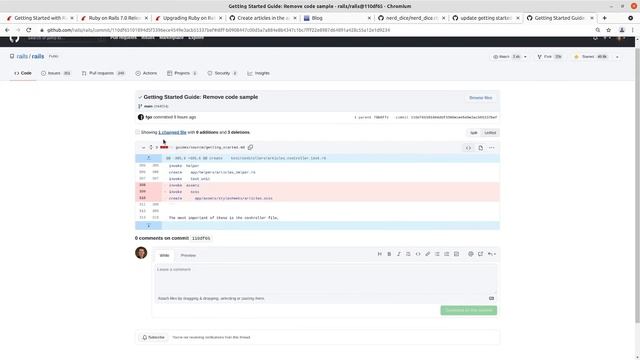Insert a quote in the comment toolbar

[408, 254]
